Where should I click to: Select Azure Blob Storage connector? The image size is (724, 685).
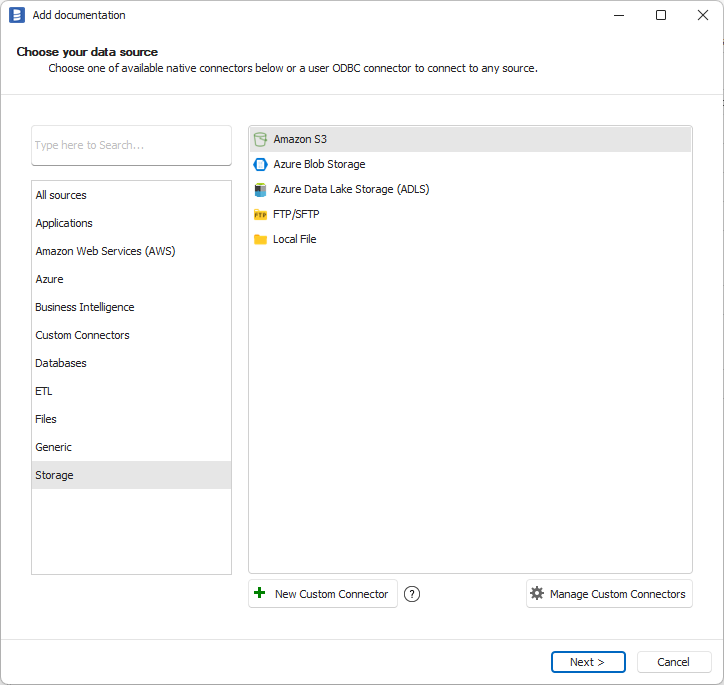coord(470,164)
